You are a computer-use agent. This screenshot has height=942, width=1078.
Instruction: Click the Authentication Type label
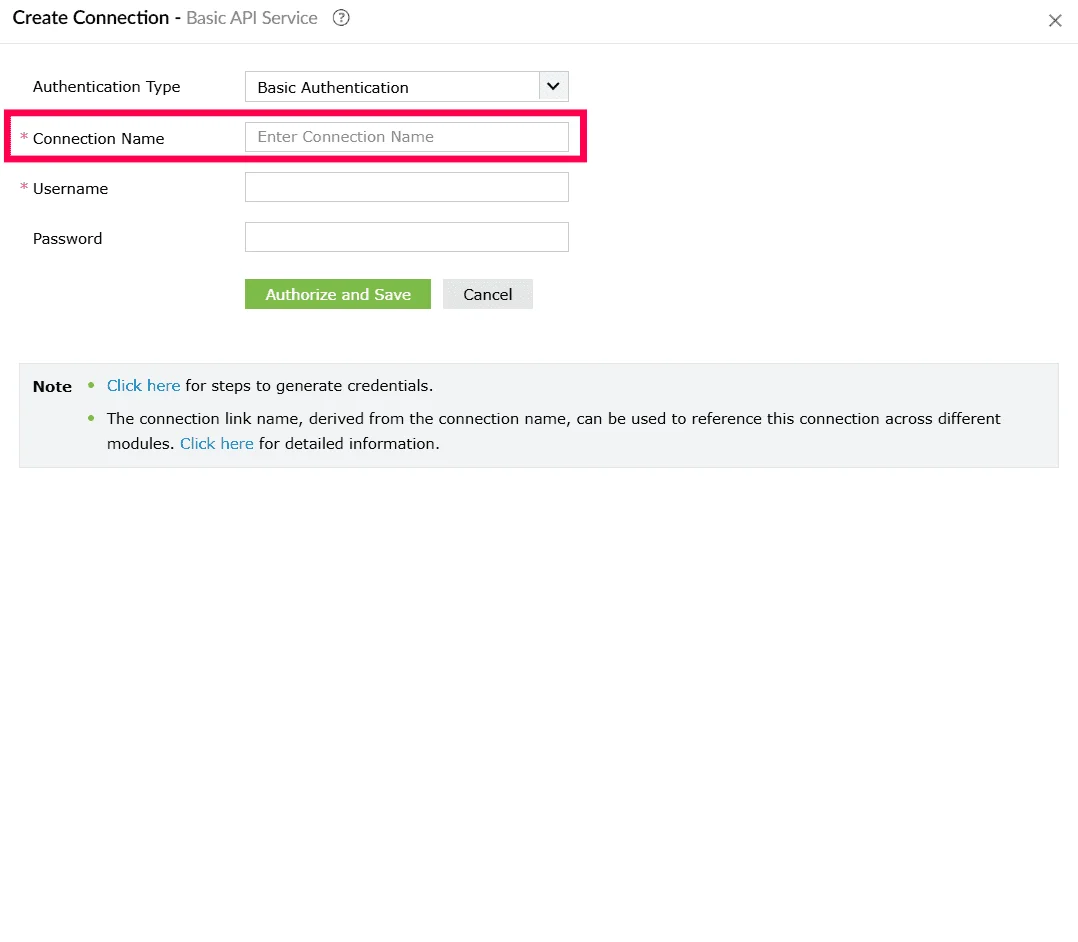[107, 87]
